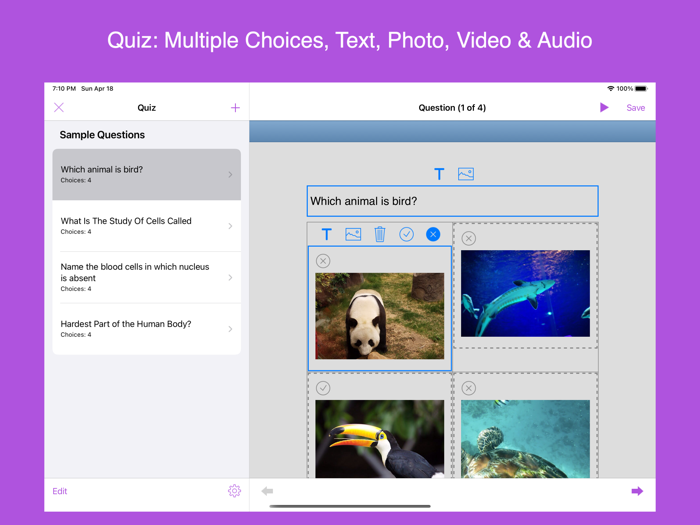Tap chevron beside 'Name the blood cells' question
Image resolution: width=700 pixels, height=525 pixels.
pos(230,277)
